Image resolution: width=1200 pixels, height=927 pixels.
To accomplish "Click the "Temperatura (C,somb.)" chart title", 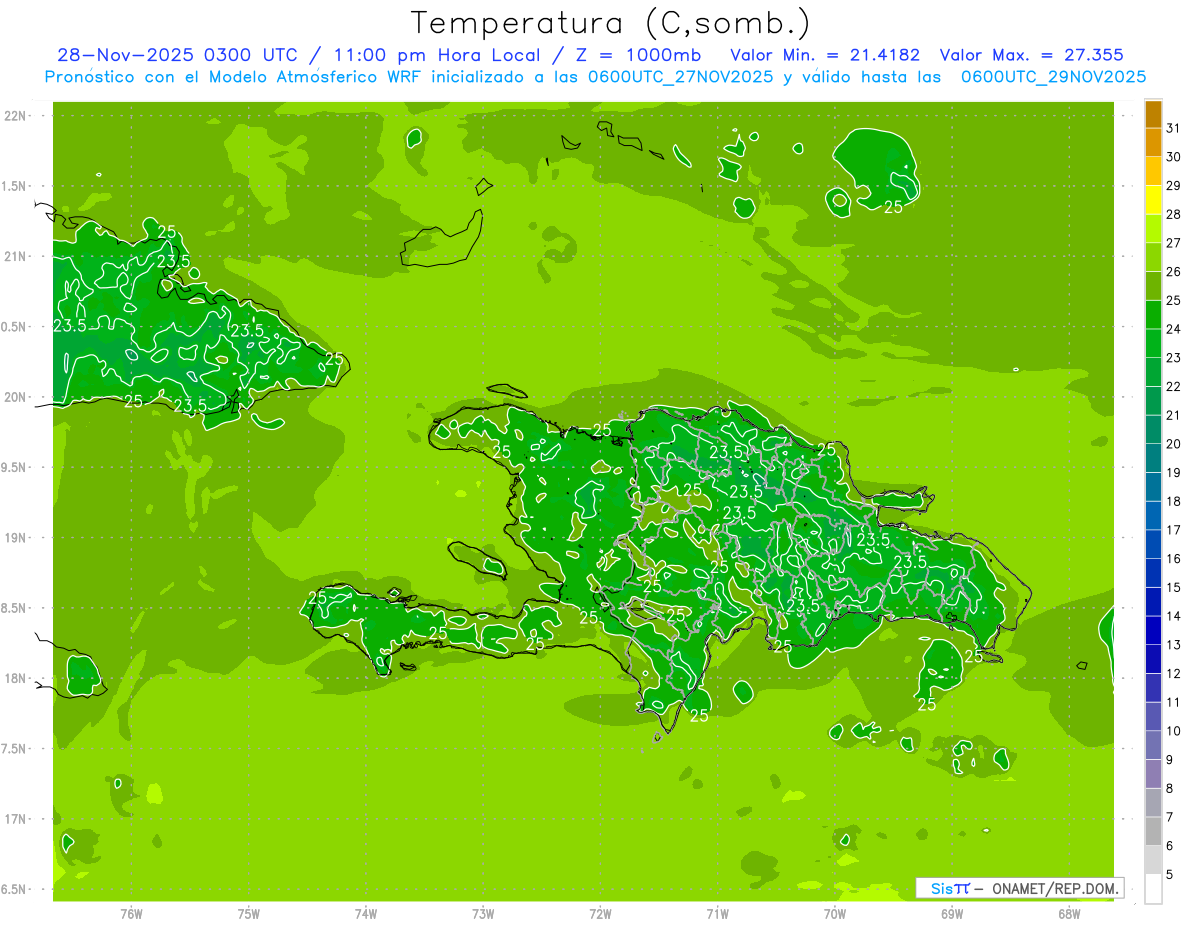I will 610,23.
